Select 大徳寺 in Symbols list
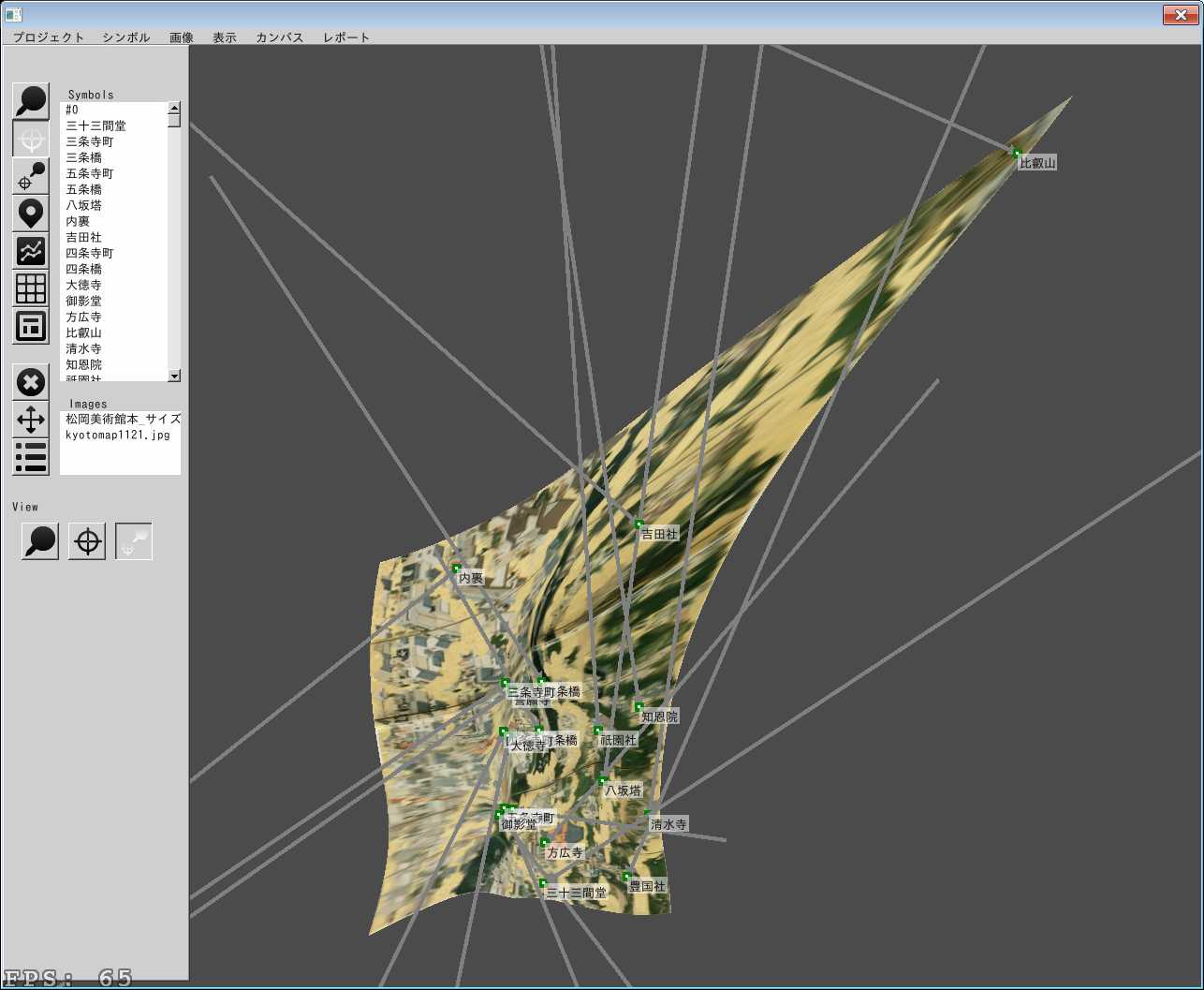 click(x=113, y=285)
